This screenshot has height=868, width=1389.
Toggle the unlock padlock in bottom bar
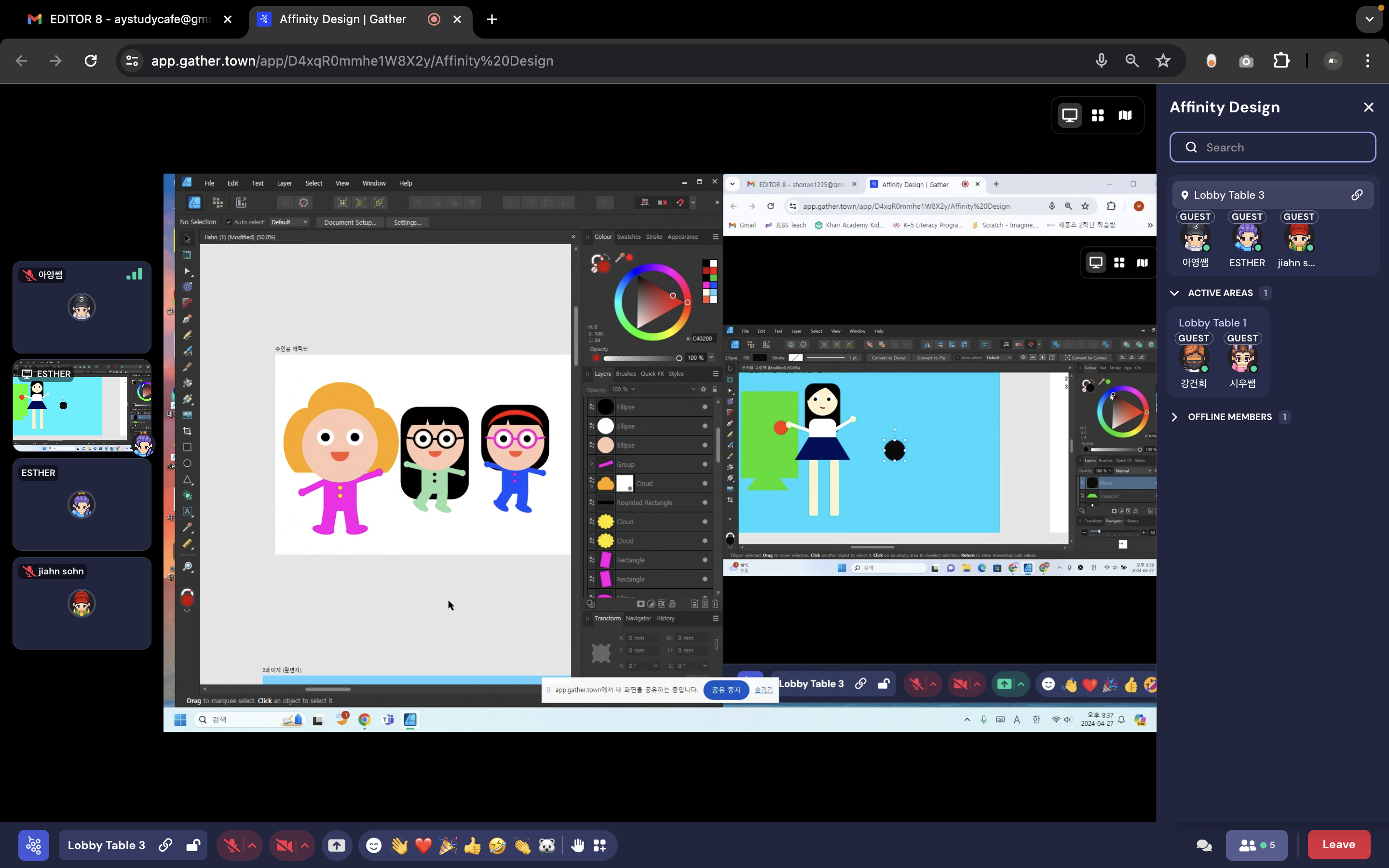click(193, 845)
